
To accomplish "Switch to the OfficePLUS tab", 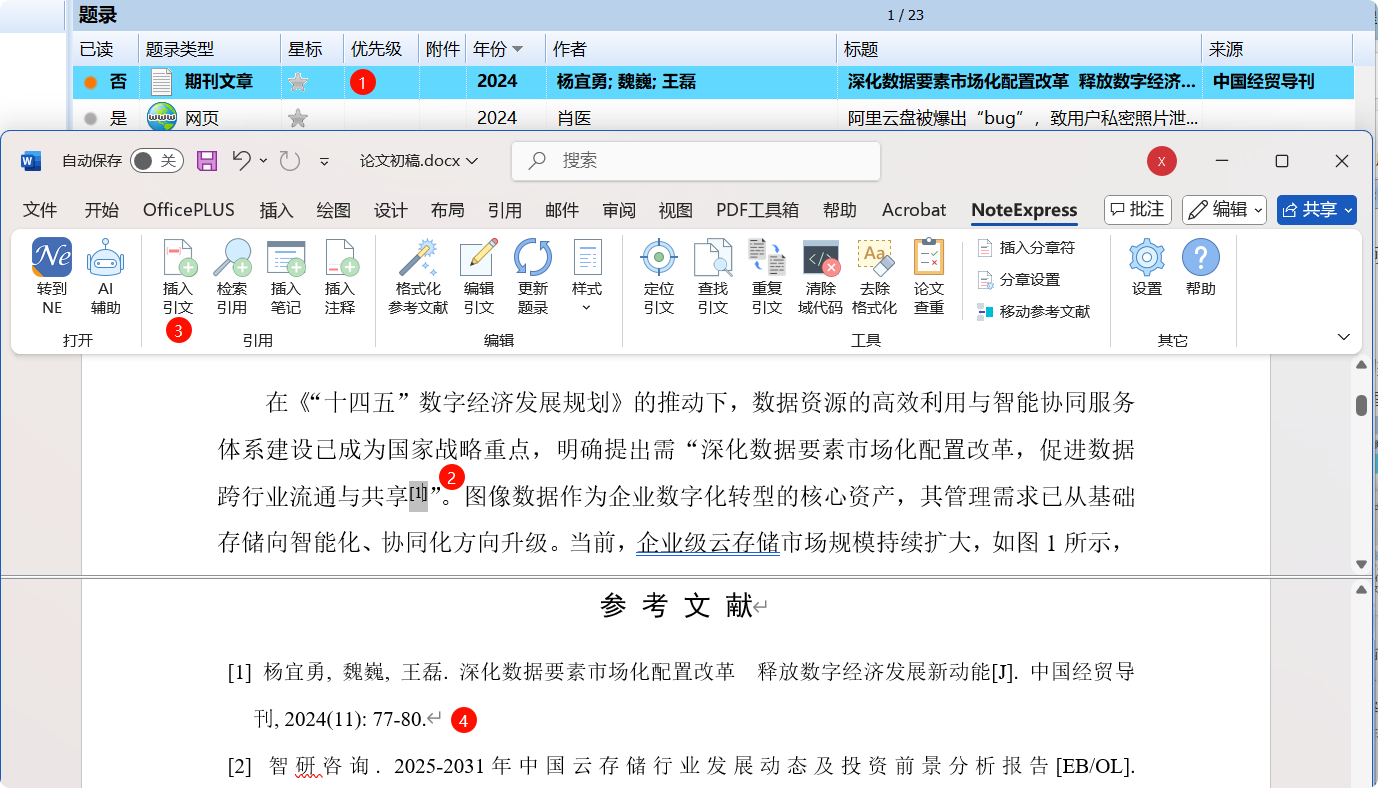I will 189,210.
